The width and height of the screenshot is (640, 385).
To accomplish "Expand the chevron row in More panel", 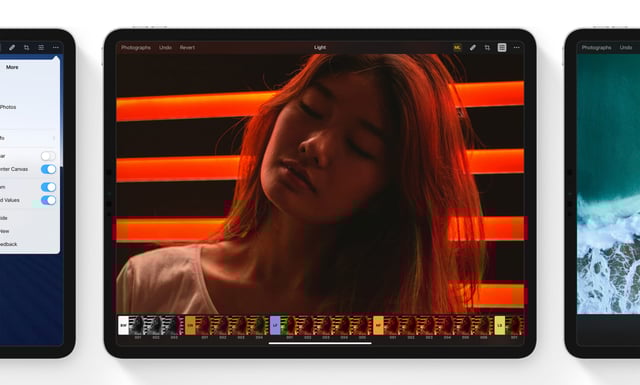I will pos(29,138).
